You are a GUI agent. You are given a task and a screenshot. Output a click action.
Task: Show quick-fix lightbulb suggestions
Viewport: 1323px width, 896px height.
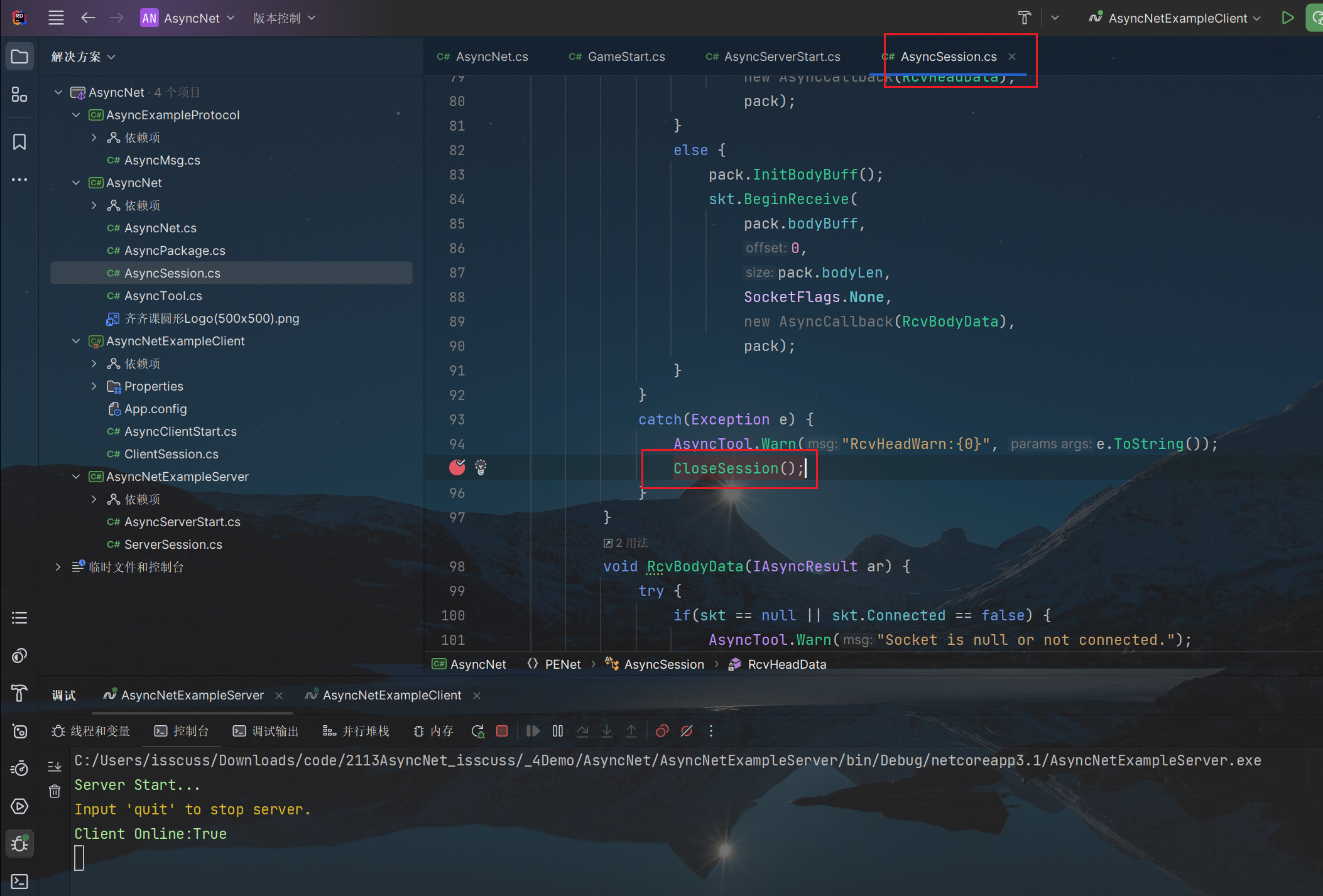pyautogui.click(x=481, y=467)
